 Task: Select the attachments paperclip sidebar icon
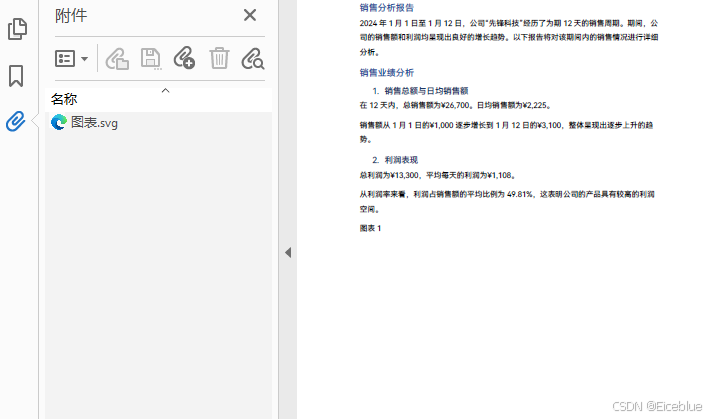pyautogui.click(x=16, y=121)
